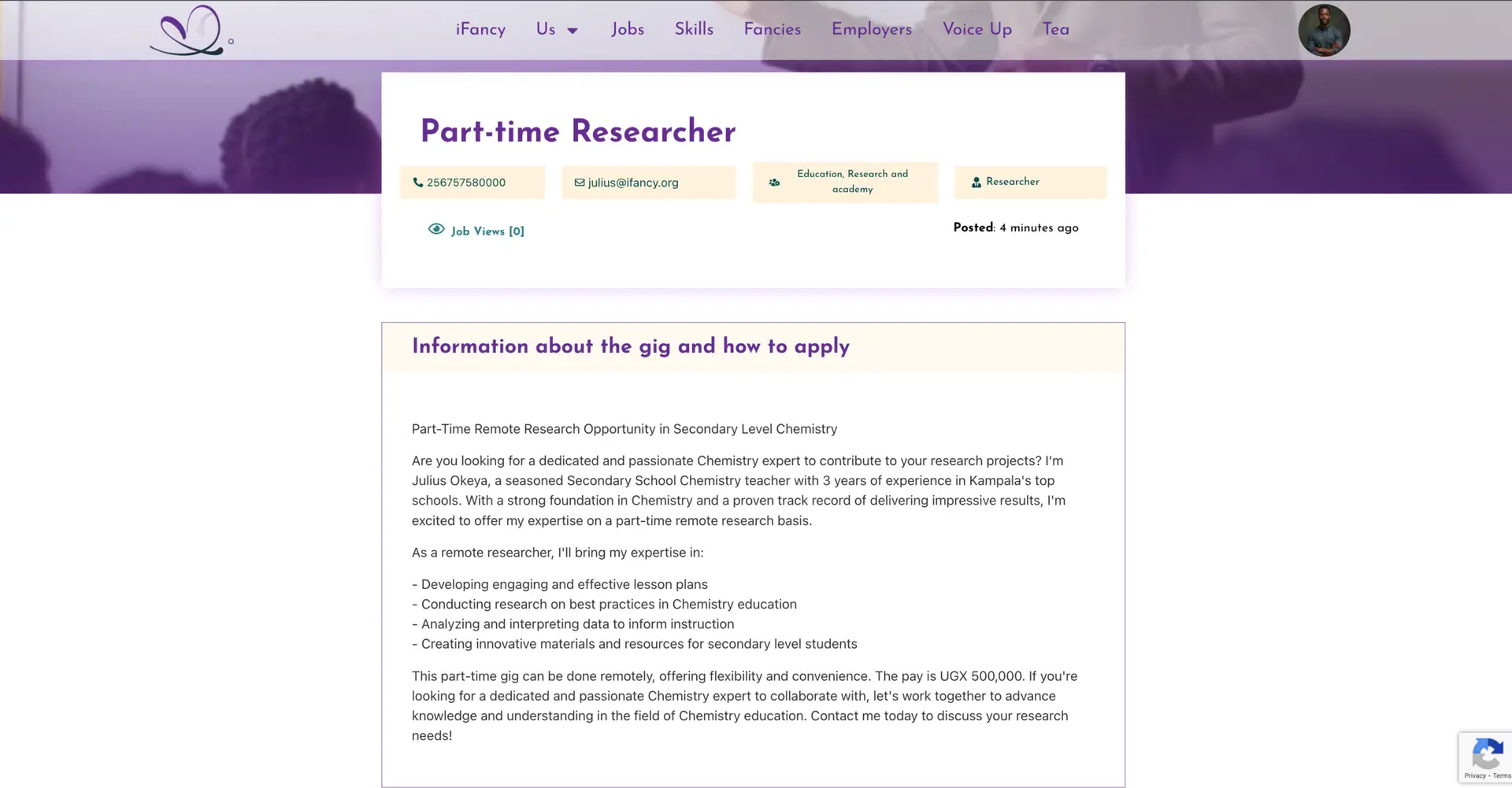Click the eye icon next to Job Views
The height and width of the screenshot is (788, 1512).
point(436,229)
